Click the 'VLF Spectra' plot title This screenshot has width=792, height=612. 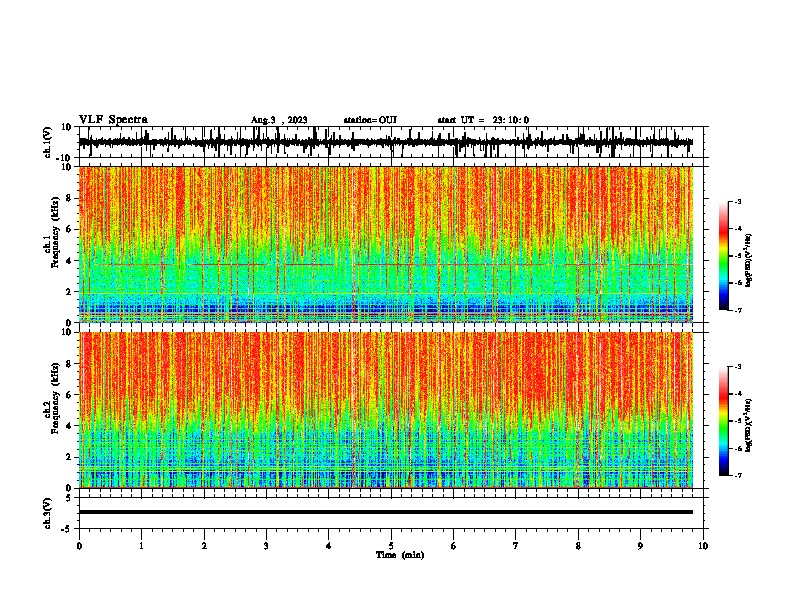coord(113,120)
